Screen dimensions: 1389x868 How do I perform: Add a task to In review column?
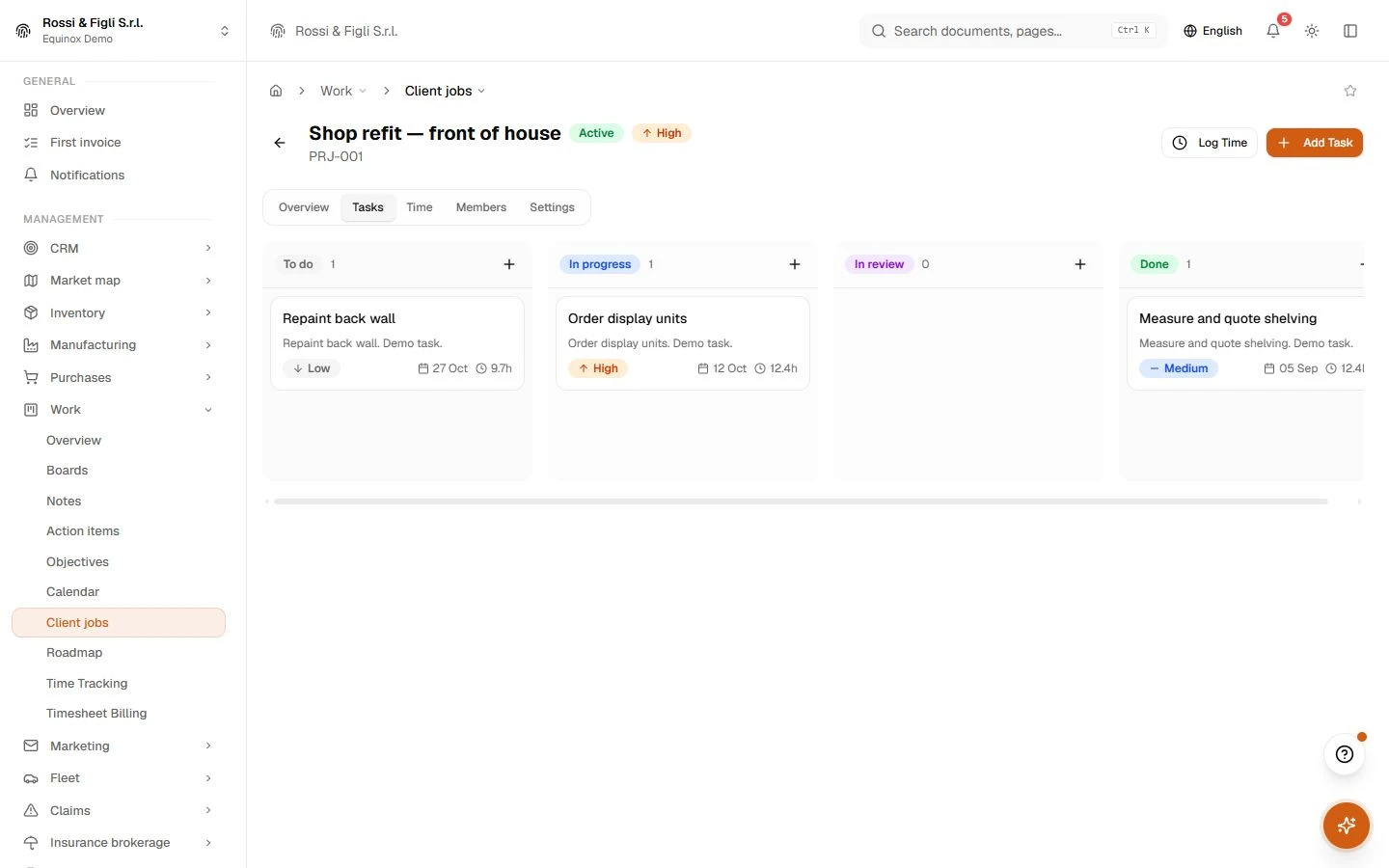click(1080, 264)
